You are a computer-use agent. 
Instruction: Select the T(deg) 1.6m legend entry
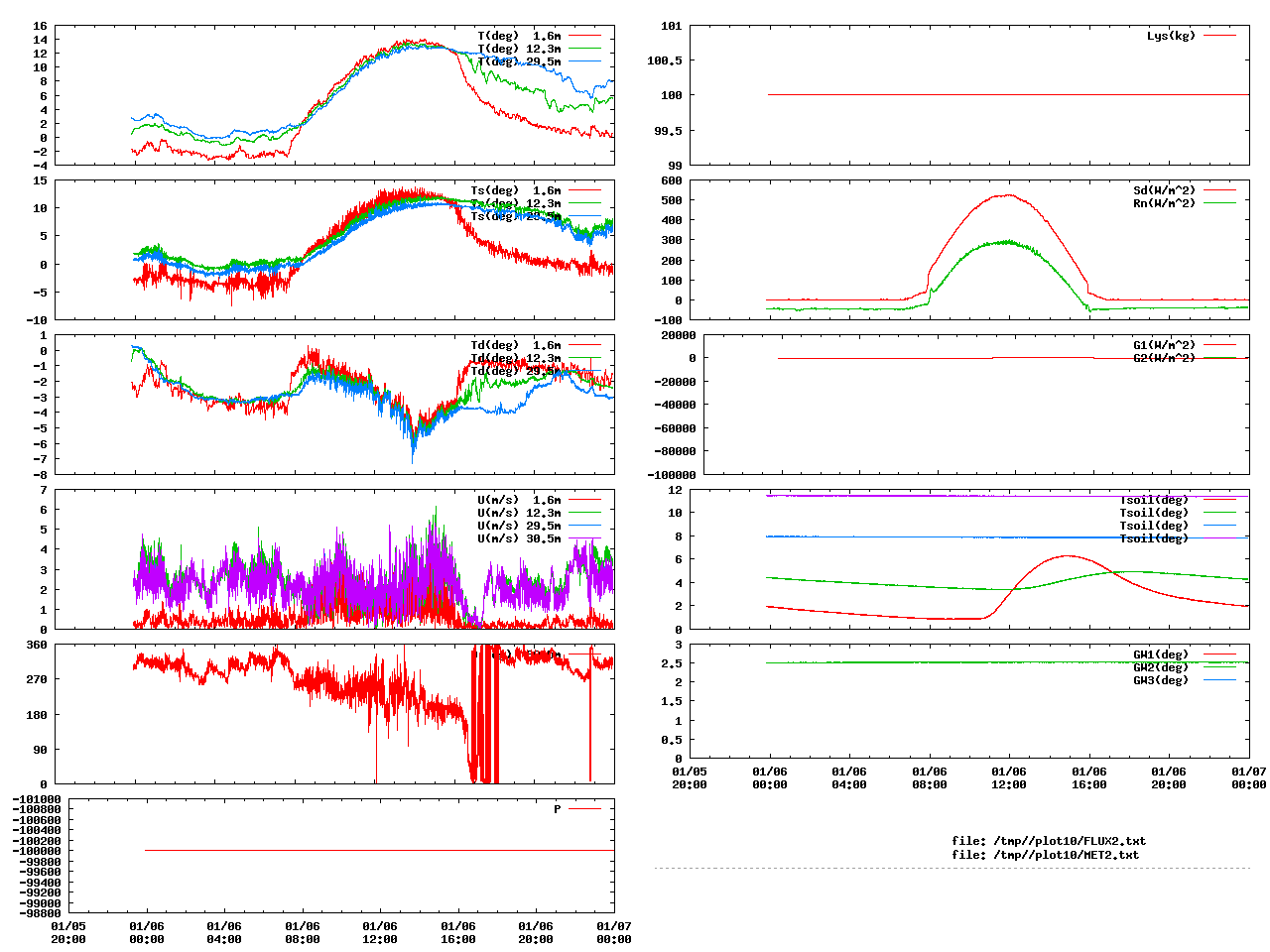tap(518, 36)
